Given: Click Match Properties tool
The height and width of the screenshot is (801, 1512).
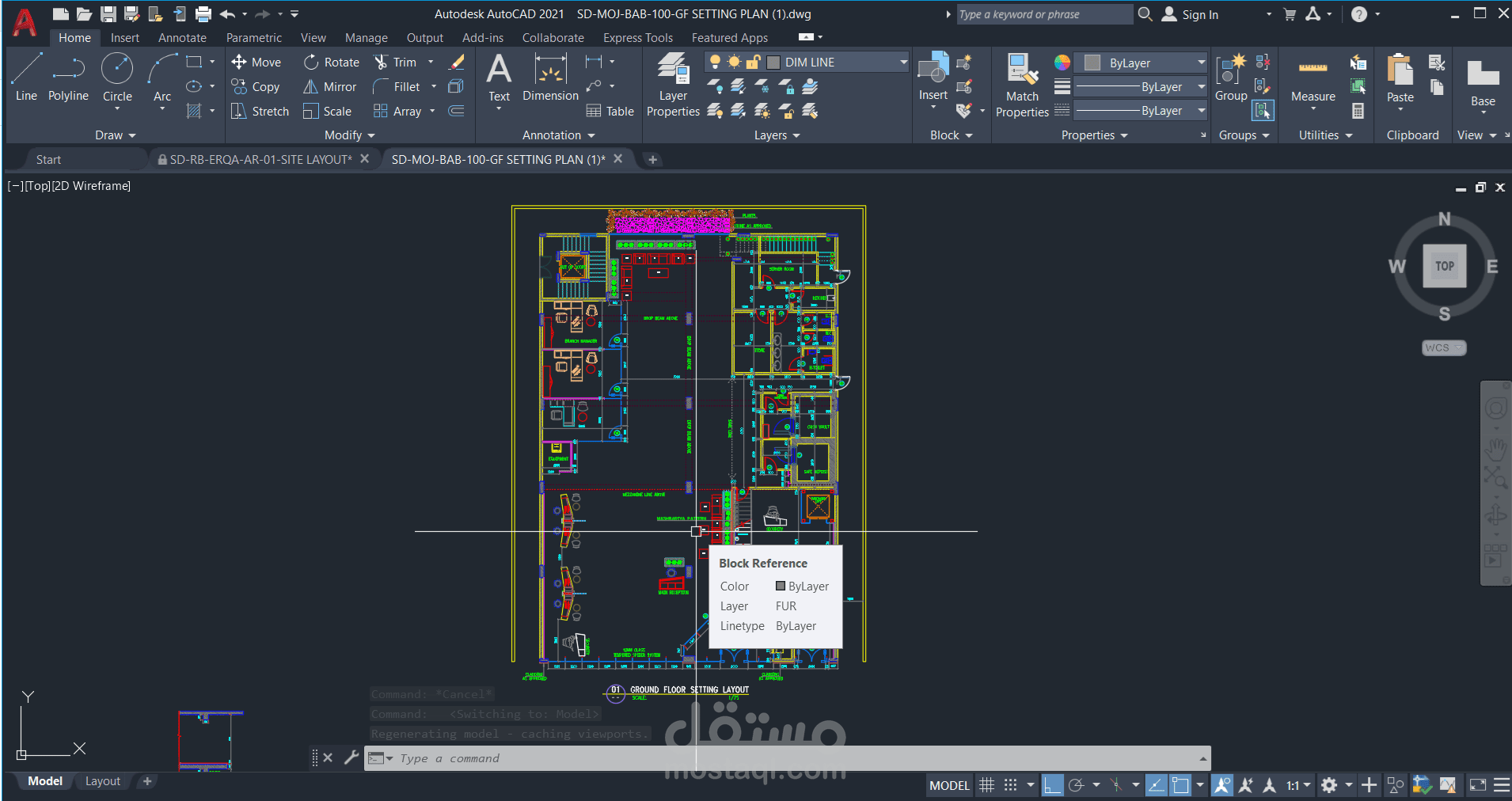Looking at the screenshot, I should click(x=1022, y=85).
